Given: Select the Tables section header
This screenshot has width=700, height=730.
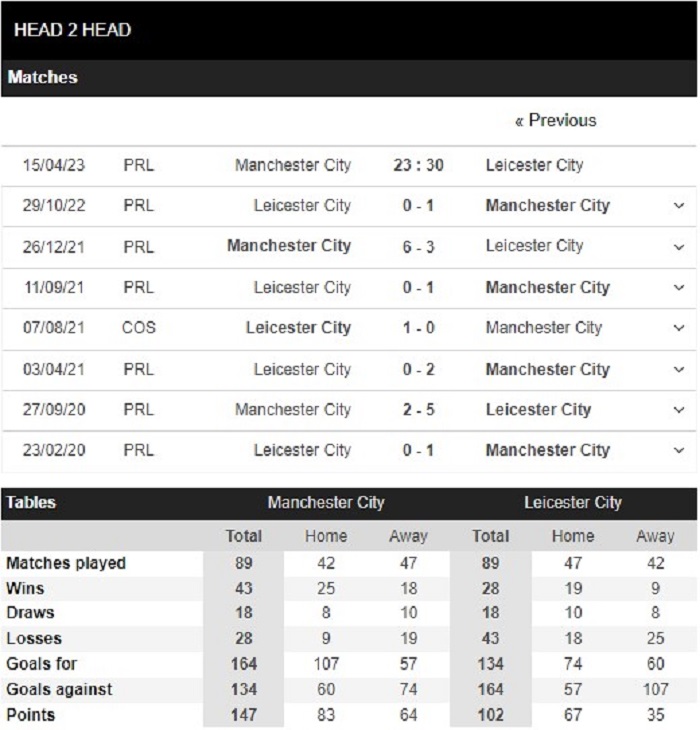Looking at the screenshot, I should [32, 503].
